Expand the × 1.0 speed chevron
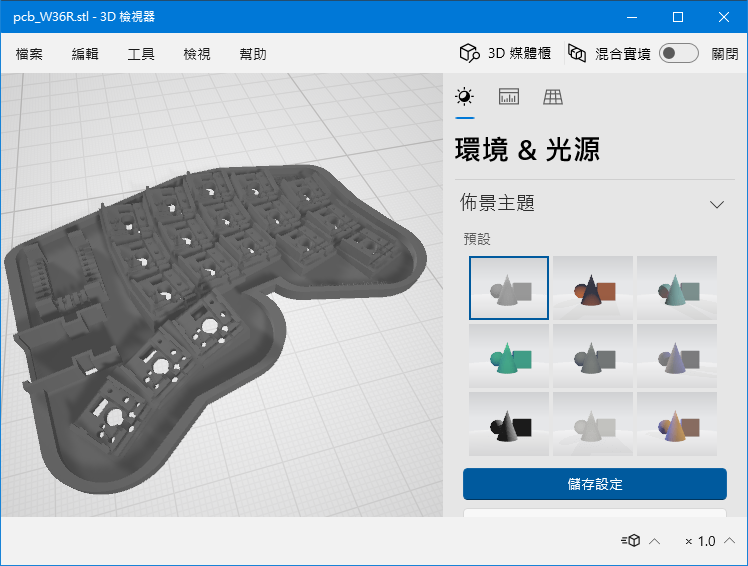Viewport: 748px width, 566px height. pos(729,541)
